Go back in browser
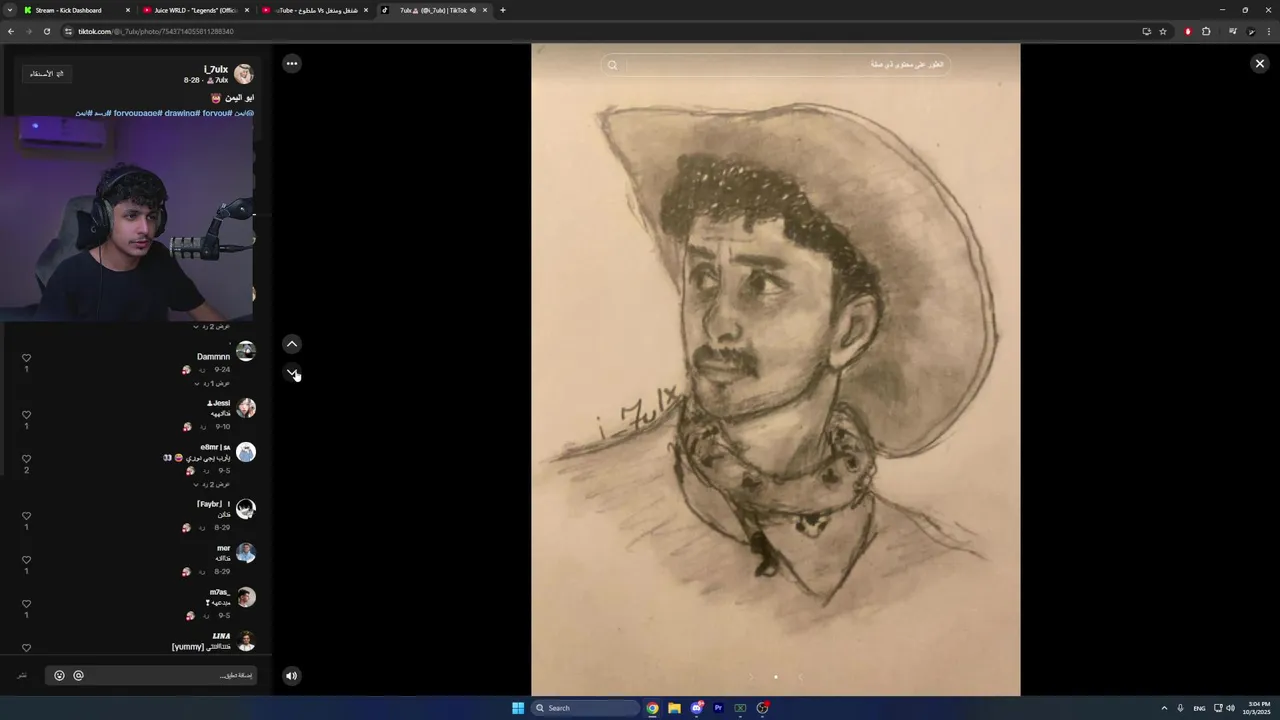The width and height of the screenshot is (1280, 720). (x=11, y=31)
